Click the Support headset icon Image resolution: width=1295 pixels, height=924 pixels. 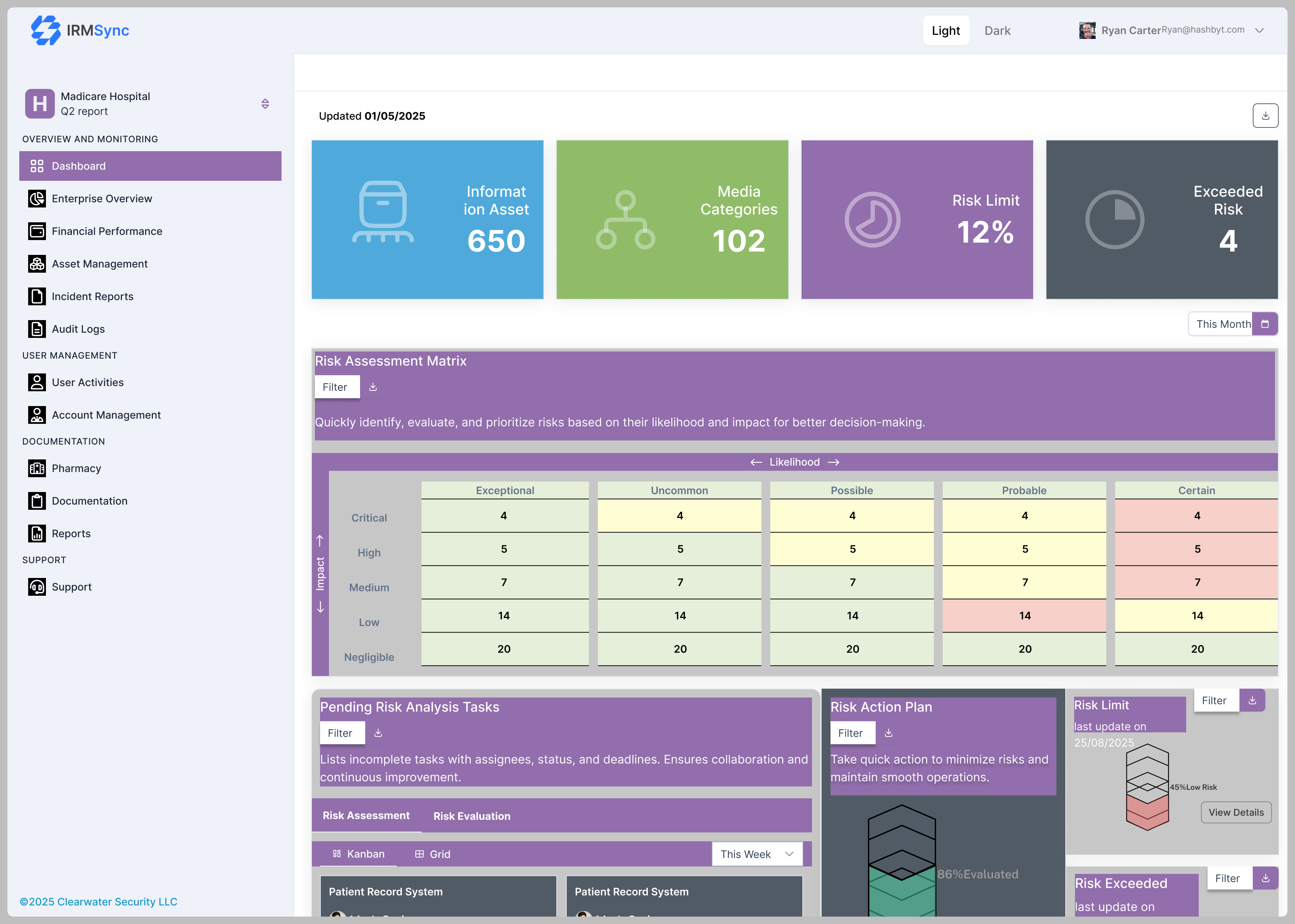37,586
